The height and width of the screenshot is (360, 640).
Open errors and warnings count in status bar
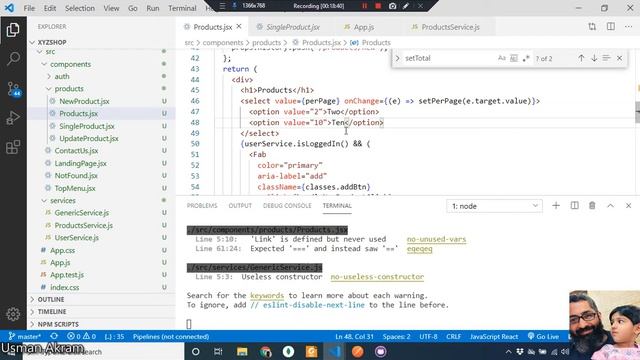81,337
